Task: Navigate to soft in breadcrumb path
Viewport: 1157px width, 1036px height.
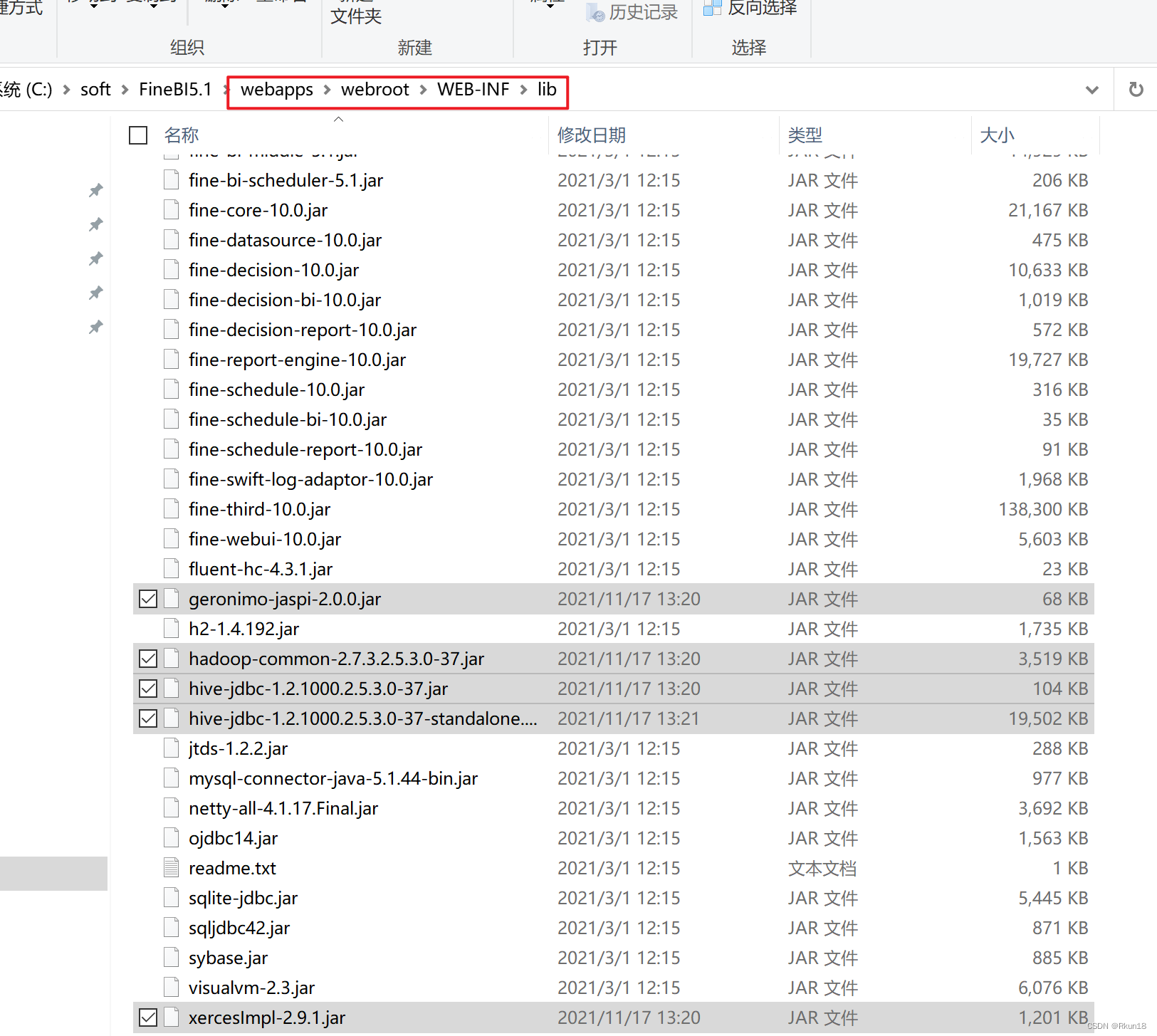Action: point(95,90)
